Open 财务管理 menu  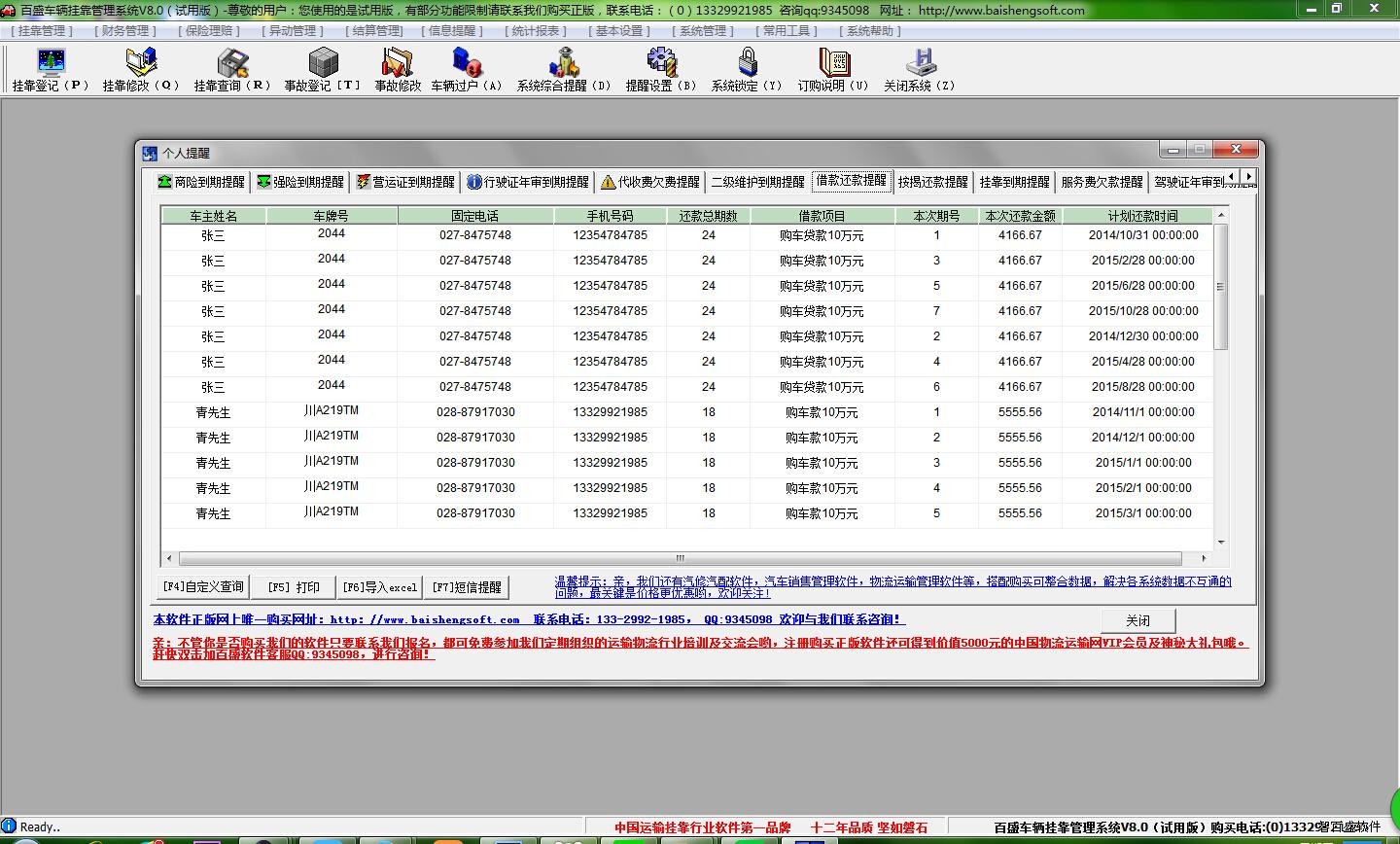[x=125, y=31]
